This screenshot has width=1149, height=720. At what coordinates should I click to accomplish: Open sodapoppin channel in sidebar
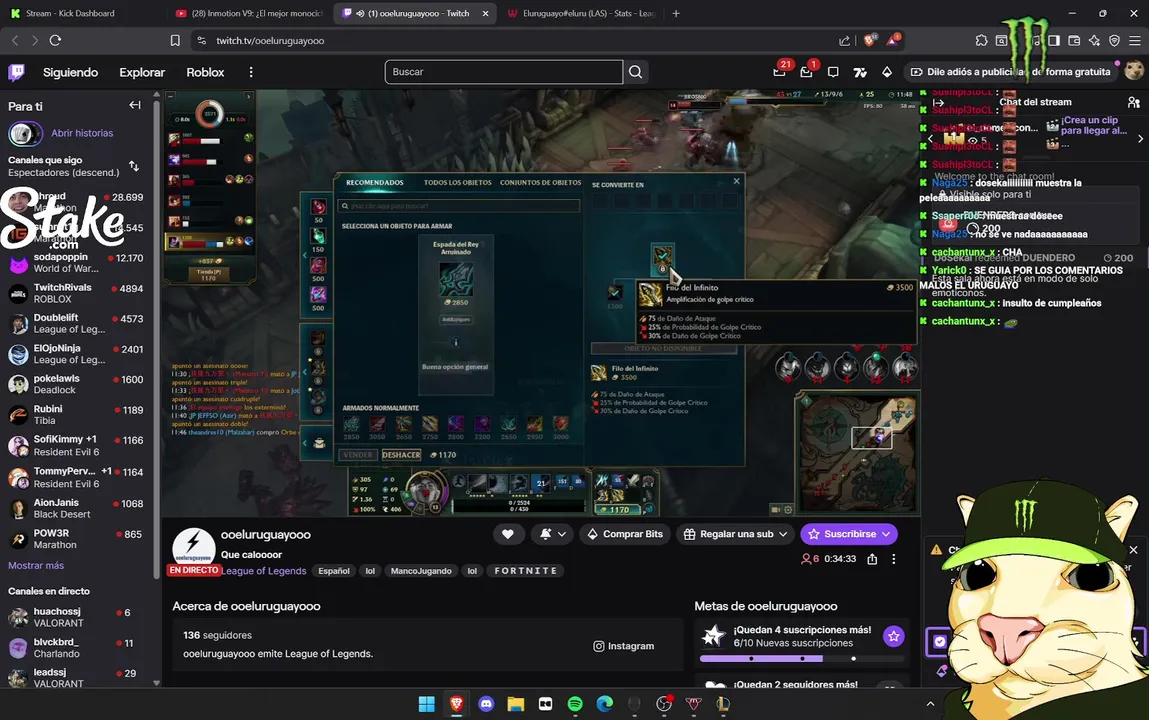76,263
